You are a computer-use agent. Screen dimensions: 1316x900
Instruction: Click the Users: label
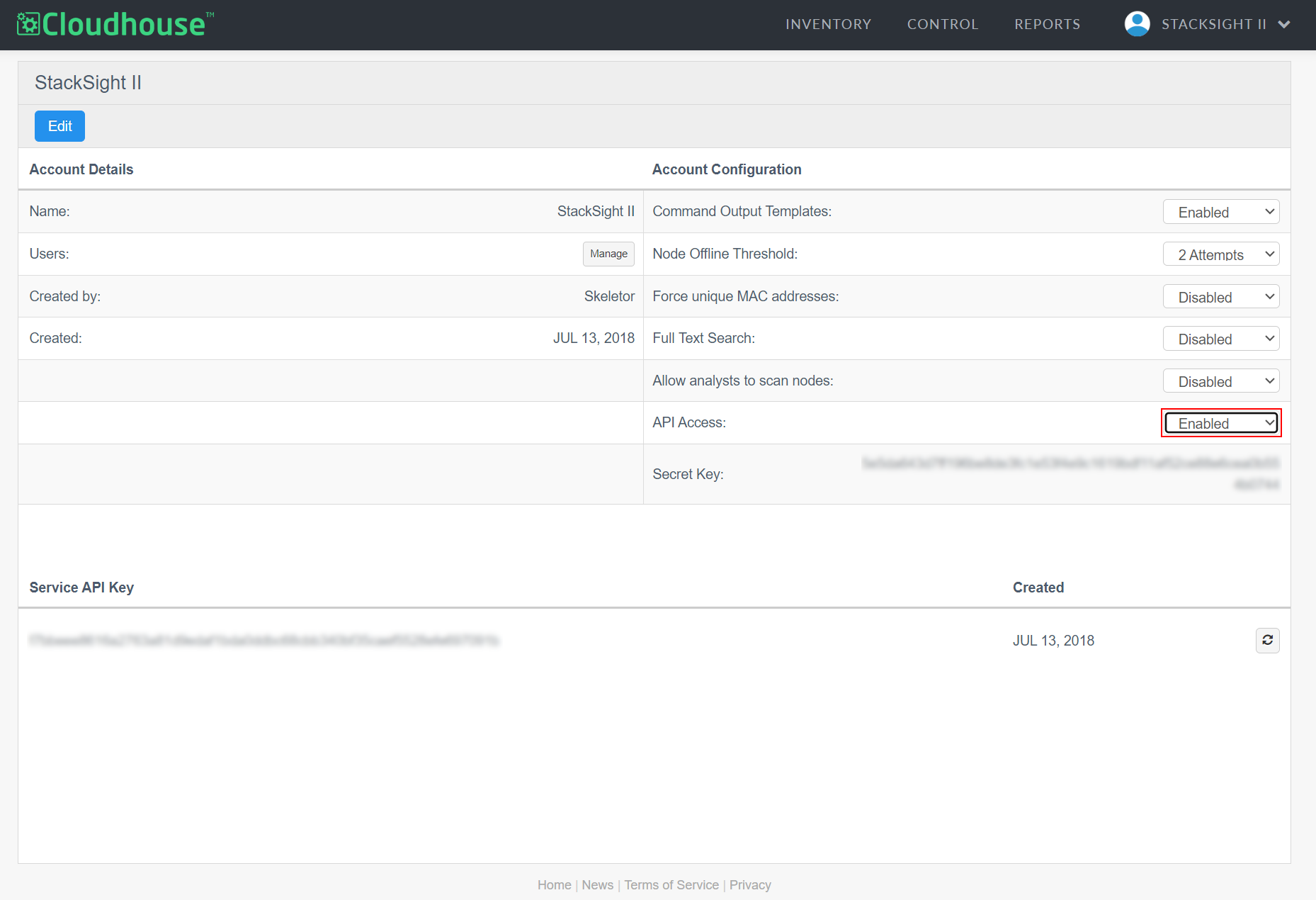[x=49, y=254]
